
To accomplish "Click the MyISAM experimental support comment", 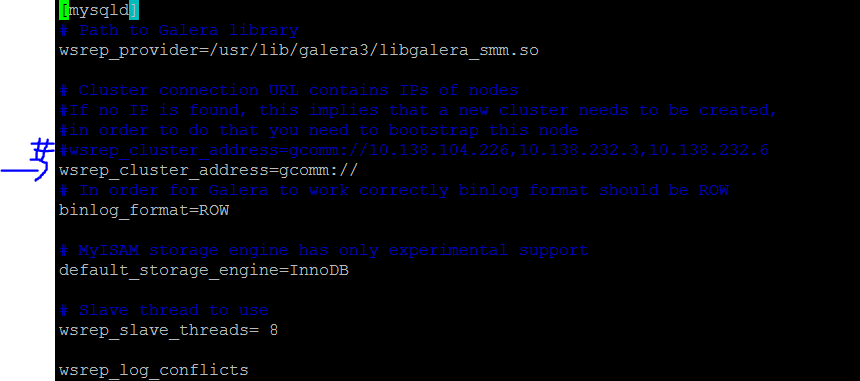I will coord(324,251).
